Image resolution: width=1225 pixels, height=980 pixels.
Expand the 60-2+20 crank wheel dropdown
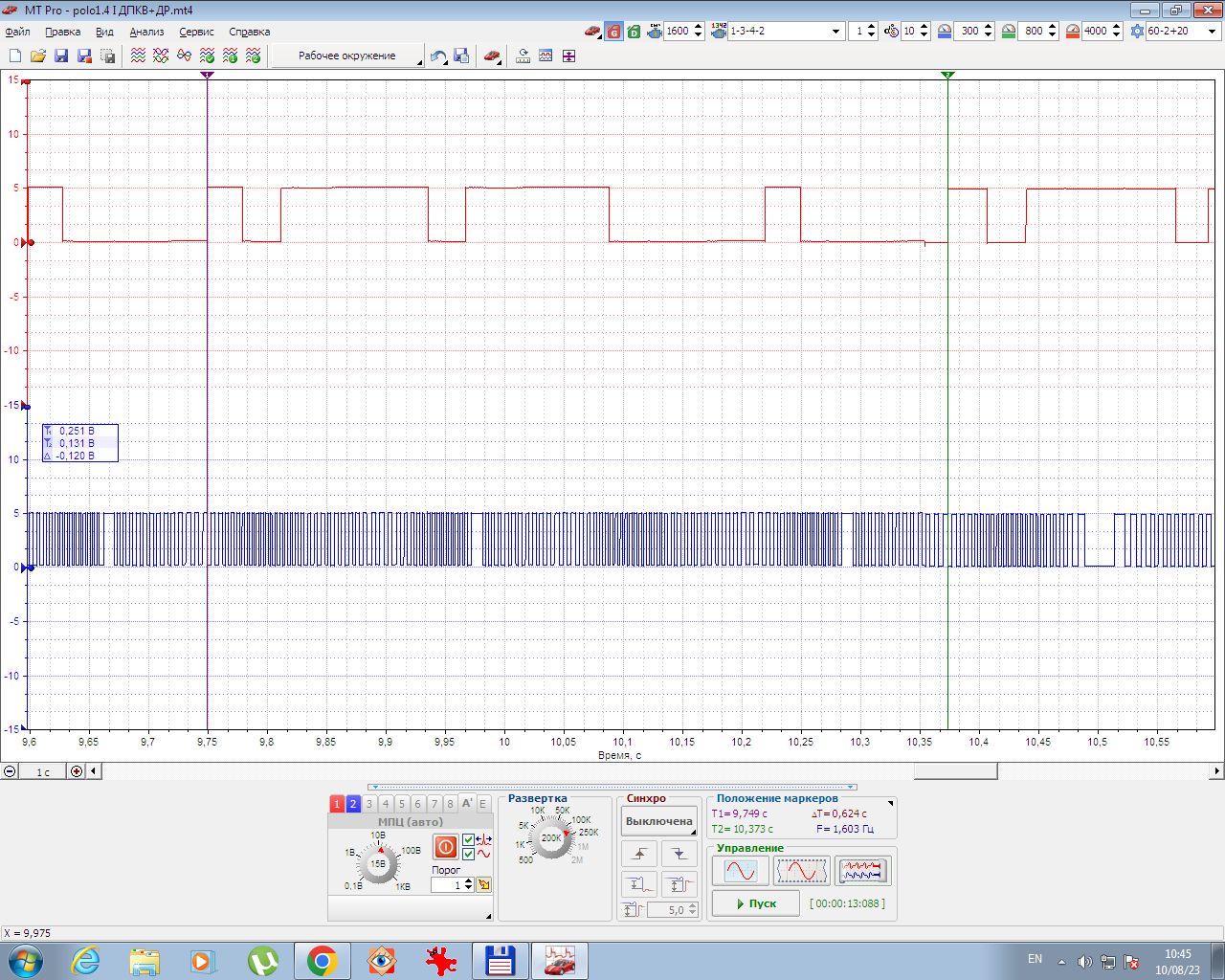tap(1212, 32)
